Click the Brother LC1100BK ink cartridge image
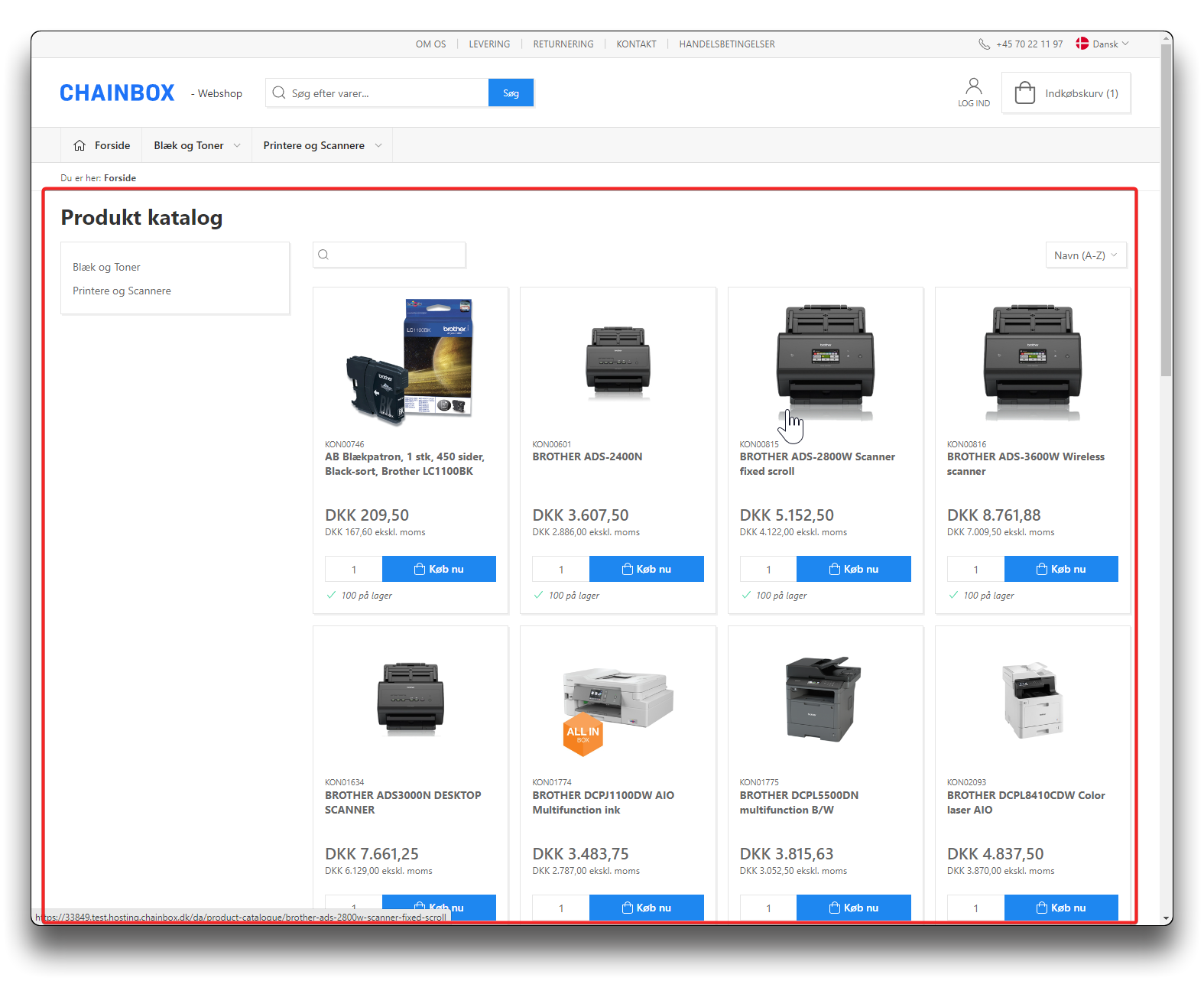 pyautogui.click(x=411, y=358)
